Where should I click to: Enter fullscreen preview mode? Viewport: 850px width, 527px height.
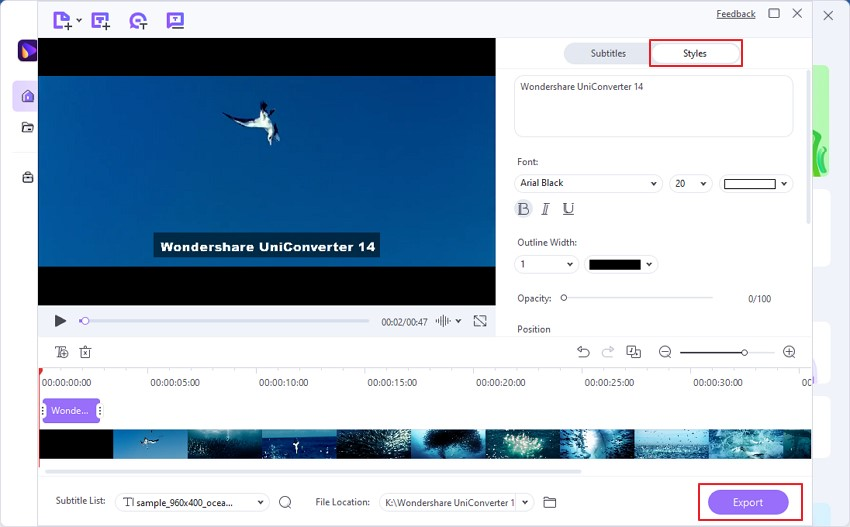click(x=480, y=321)
